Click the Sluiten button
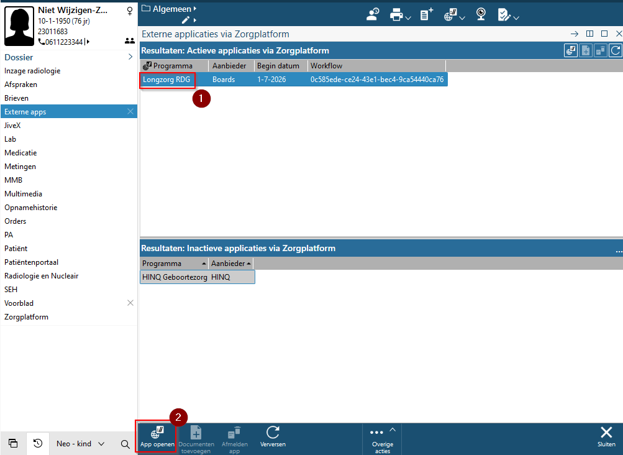 [x=606, y=437]
